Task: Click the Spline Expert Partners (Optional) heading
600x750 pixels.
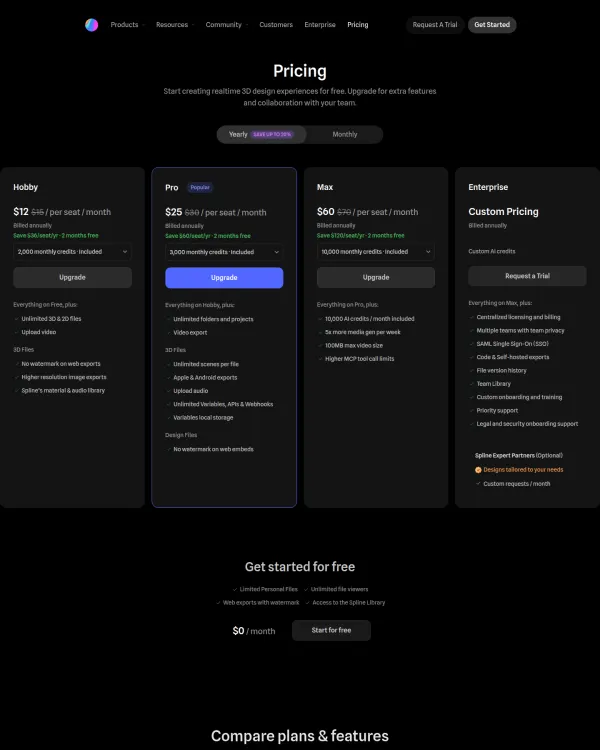Action: point(519,455)
